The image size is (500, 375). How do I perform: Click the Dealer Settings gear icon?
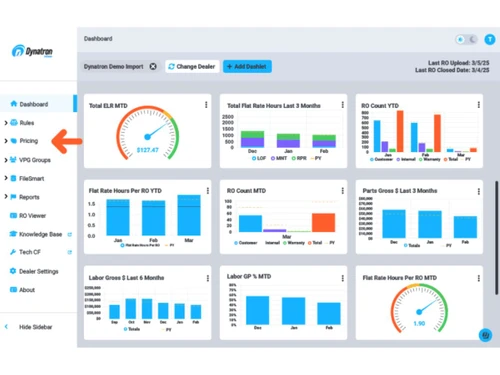click(13, 271)
